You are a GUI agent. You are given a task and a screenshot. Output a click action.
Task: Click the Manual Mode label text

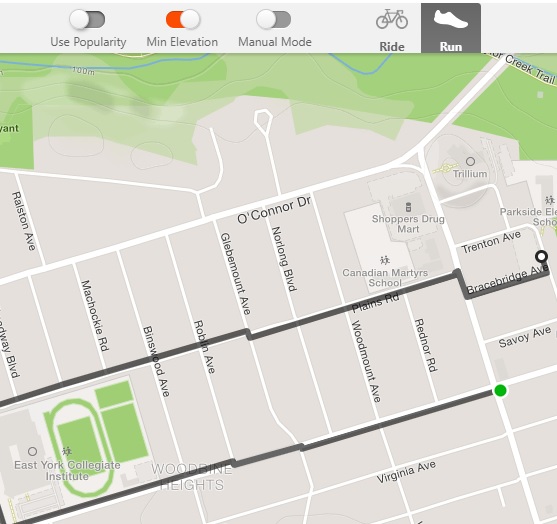point(275,42)
